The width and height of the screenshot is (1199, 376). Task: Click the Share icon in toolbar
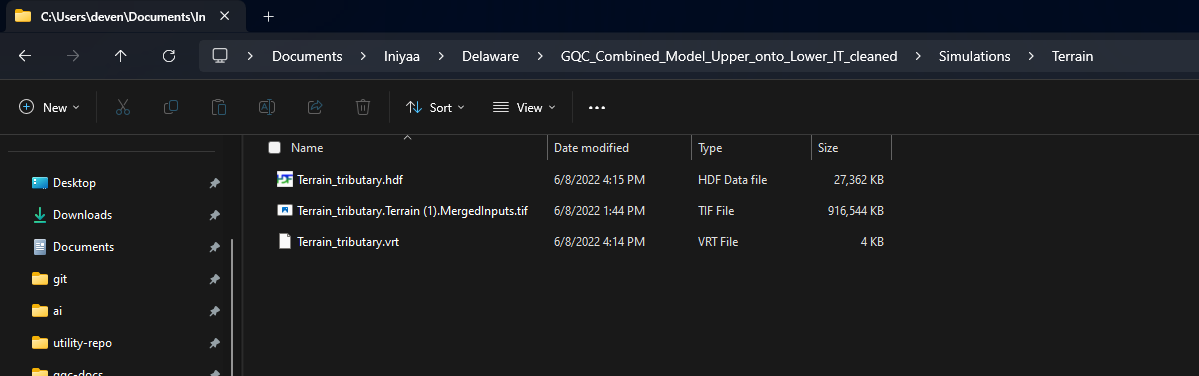(x=315, y=108)
